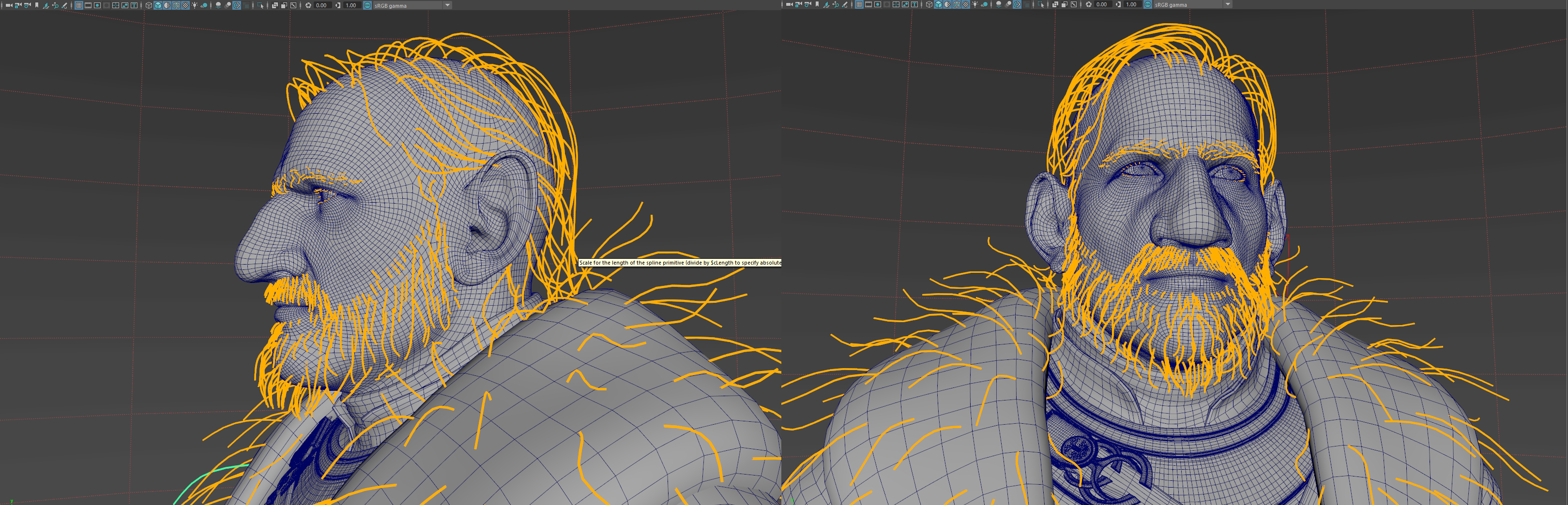Image resolution: width=1568 pixels, height=505 pixels.
Task: Toggle view transform ON button in left viewport
Action: [367, 5]
